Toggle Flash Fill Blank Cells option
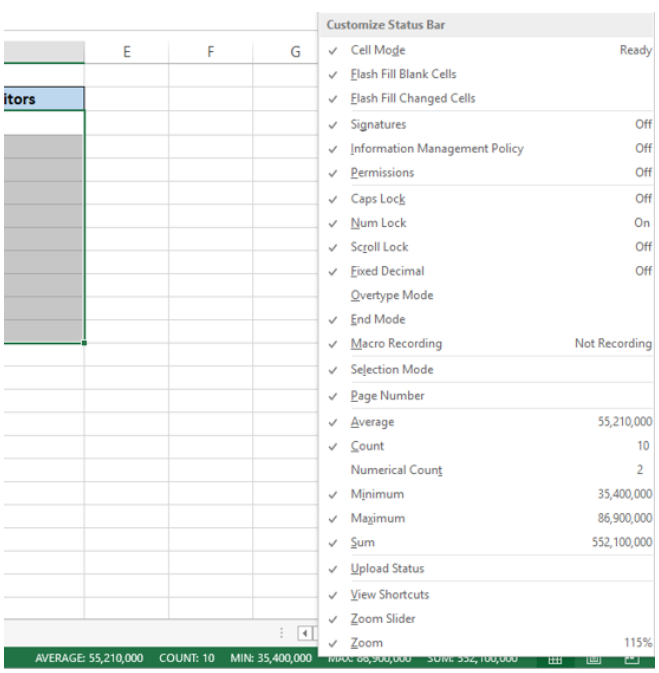 (487, 74)
